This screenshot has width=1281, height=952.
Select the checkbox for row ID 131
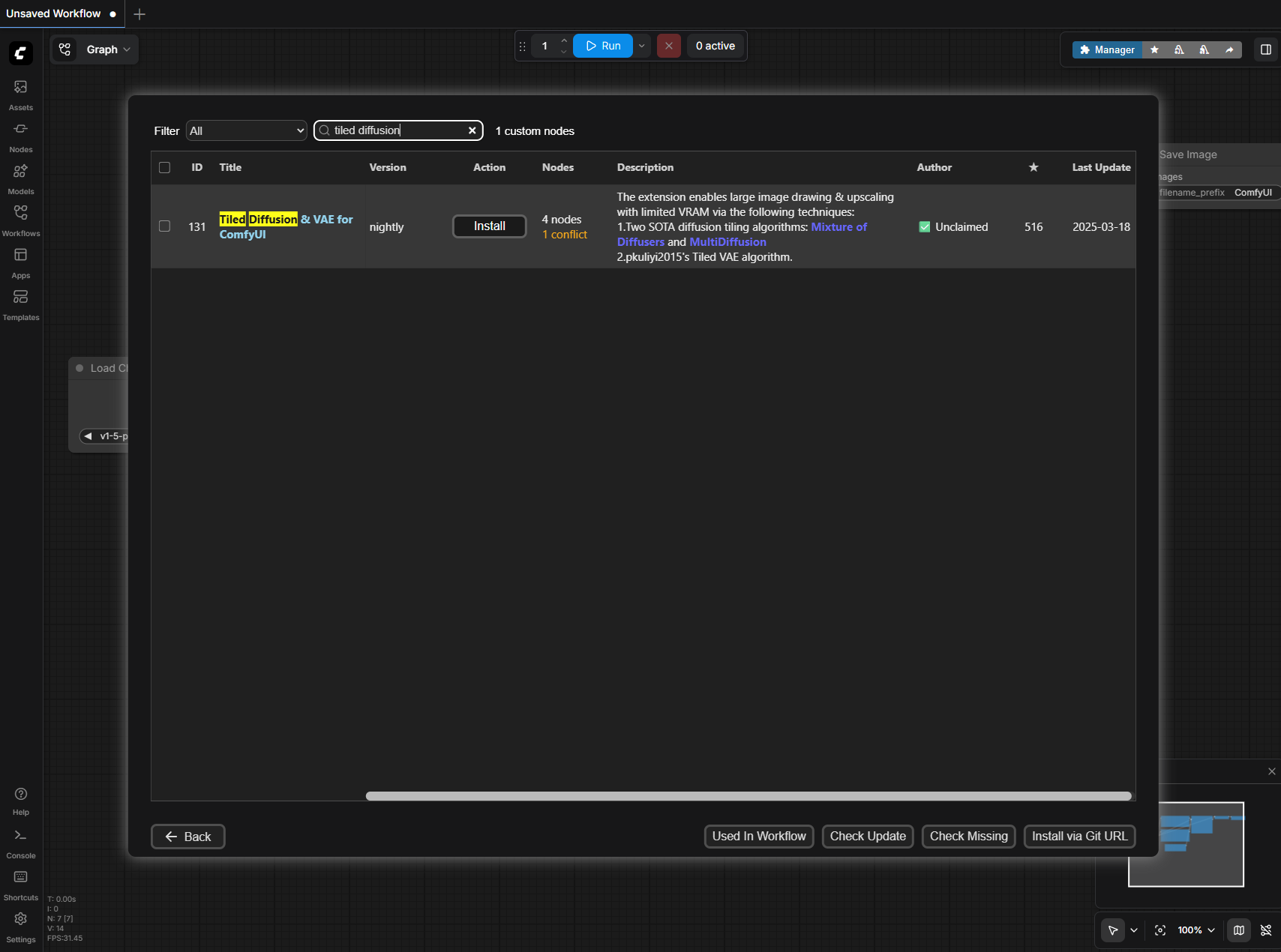(165, 226)
